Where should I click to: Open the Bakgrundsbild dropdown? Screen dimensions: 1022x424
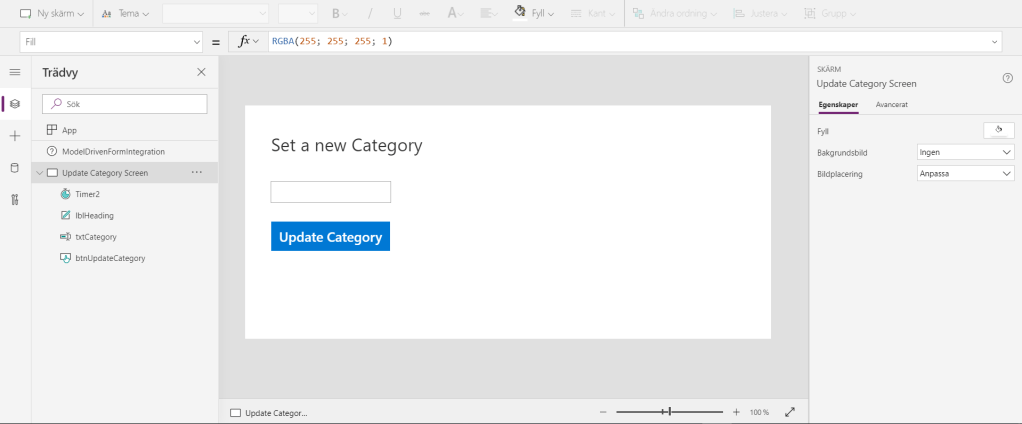965,152
